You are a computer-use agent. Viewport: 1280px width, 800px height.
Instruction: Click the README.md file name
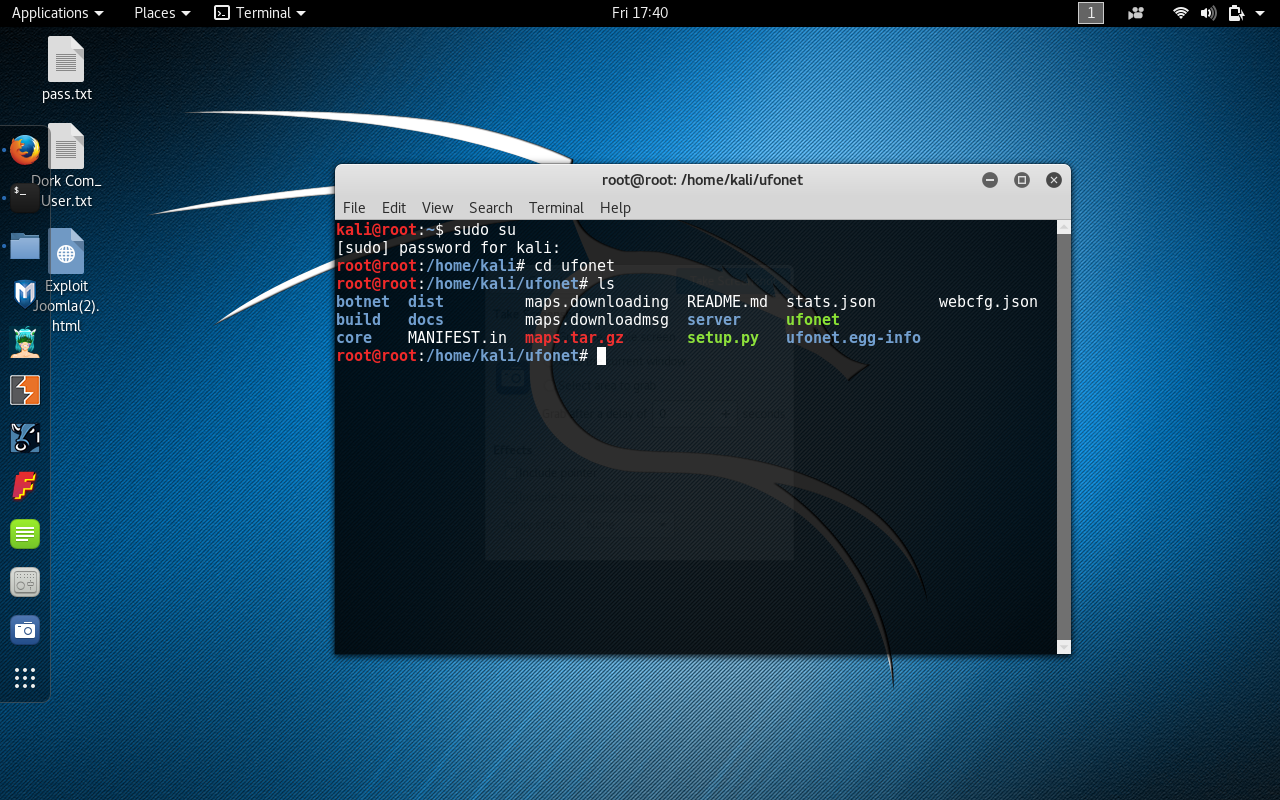[x=727, y=302]
